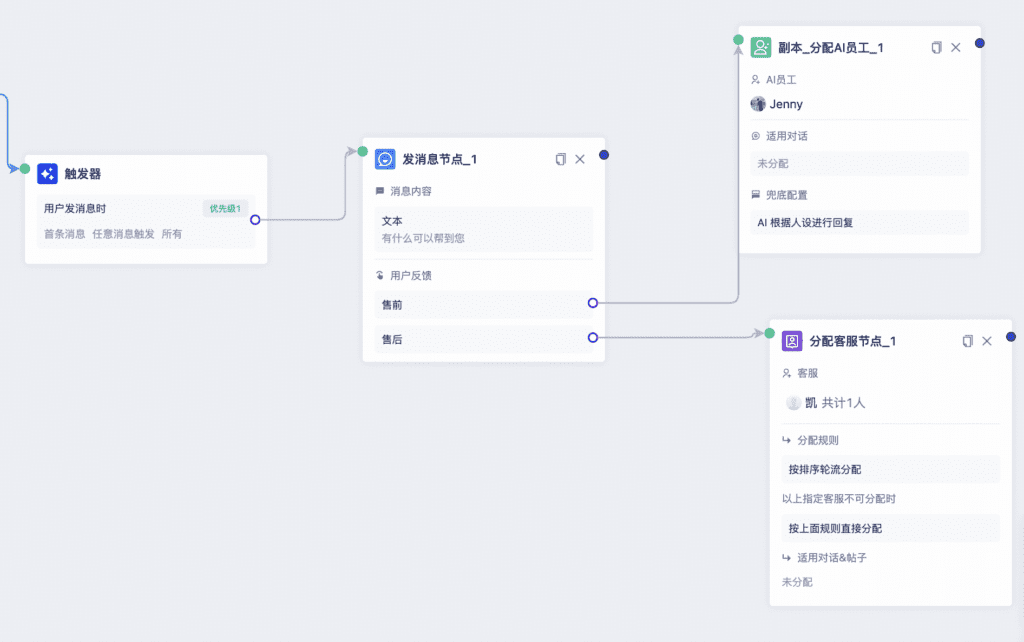Select Jenny AI employee avatar

(x=758, y=104)
